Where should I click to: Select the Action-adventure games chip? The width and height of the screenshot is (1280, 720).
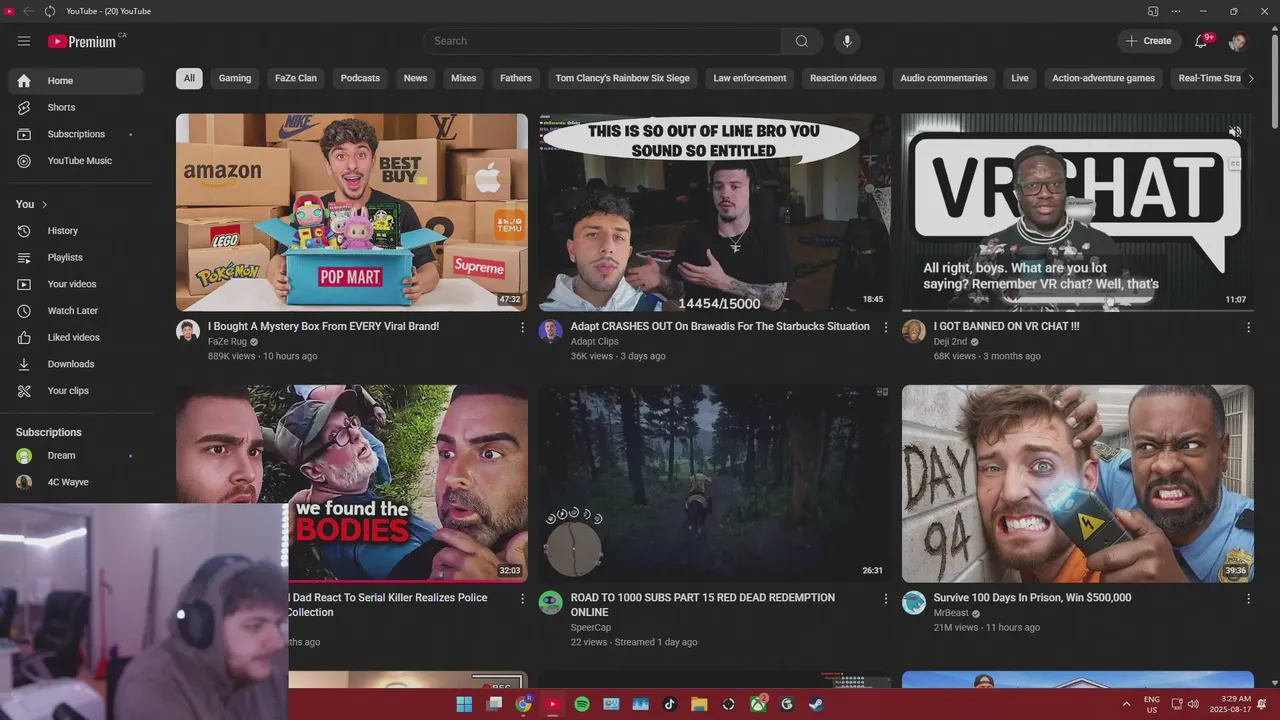coord(1103,78)
